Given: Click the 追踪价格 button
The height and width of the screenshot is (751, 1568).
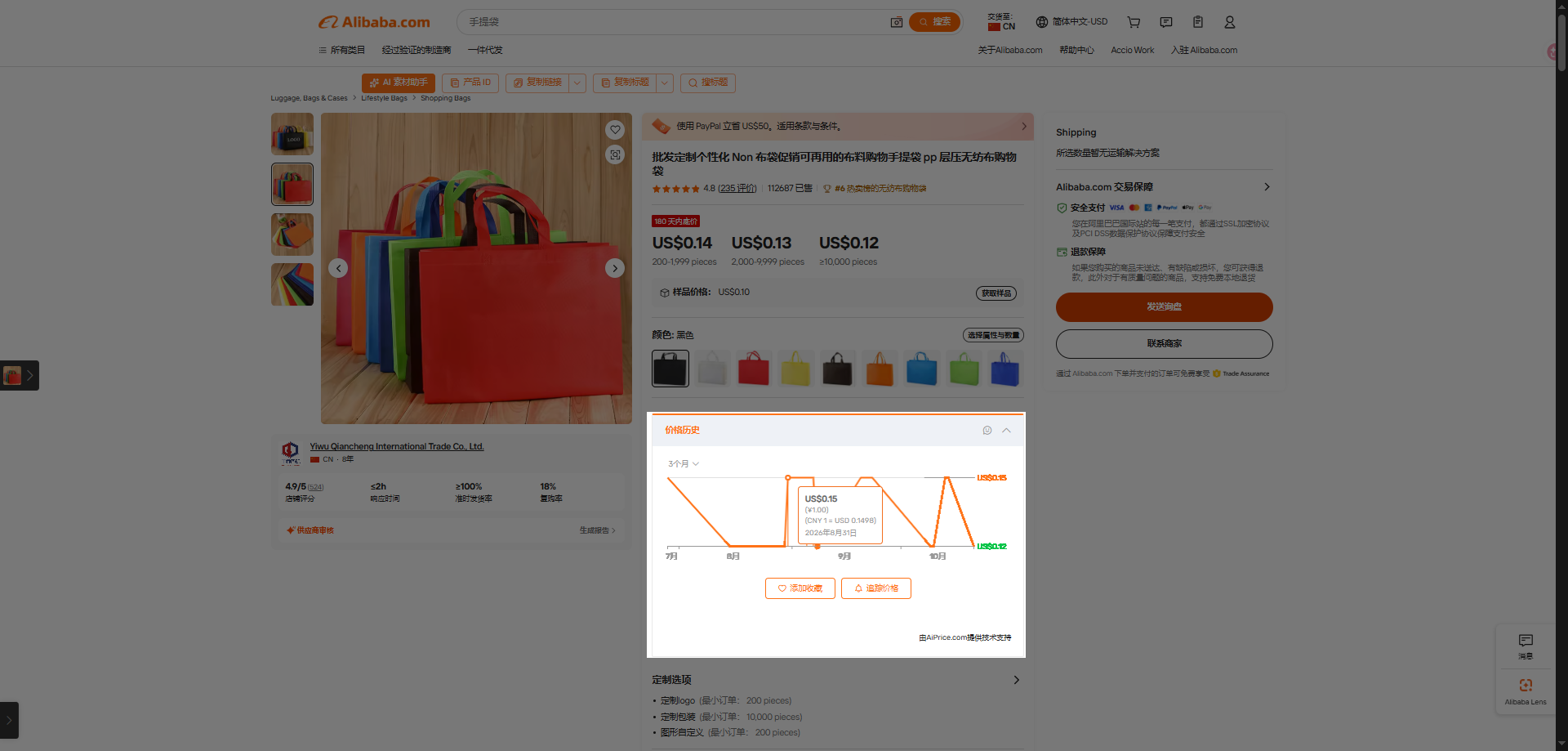Looking at the screenshot, I should (x=876, y=588).
